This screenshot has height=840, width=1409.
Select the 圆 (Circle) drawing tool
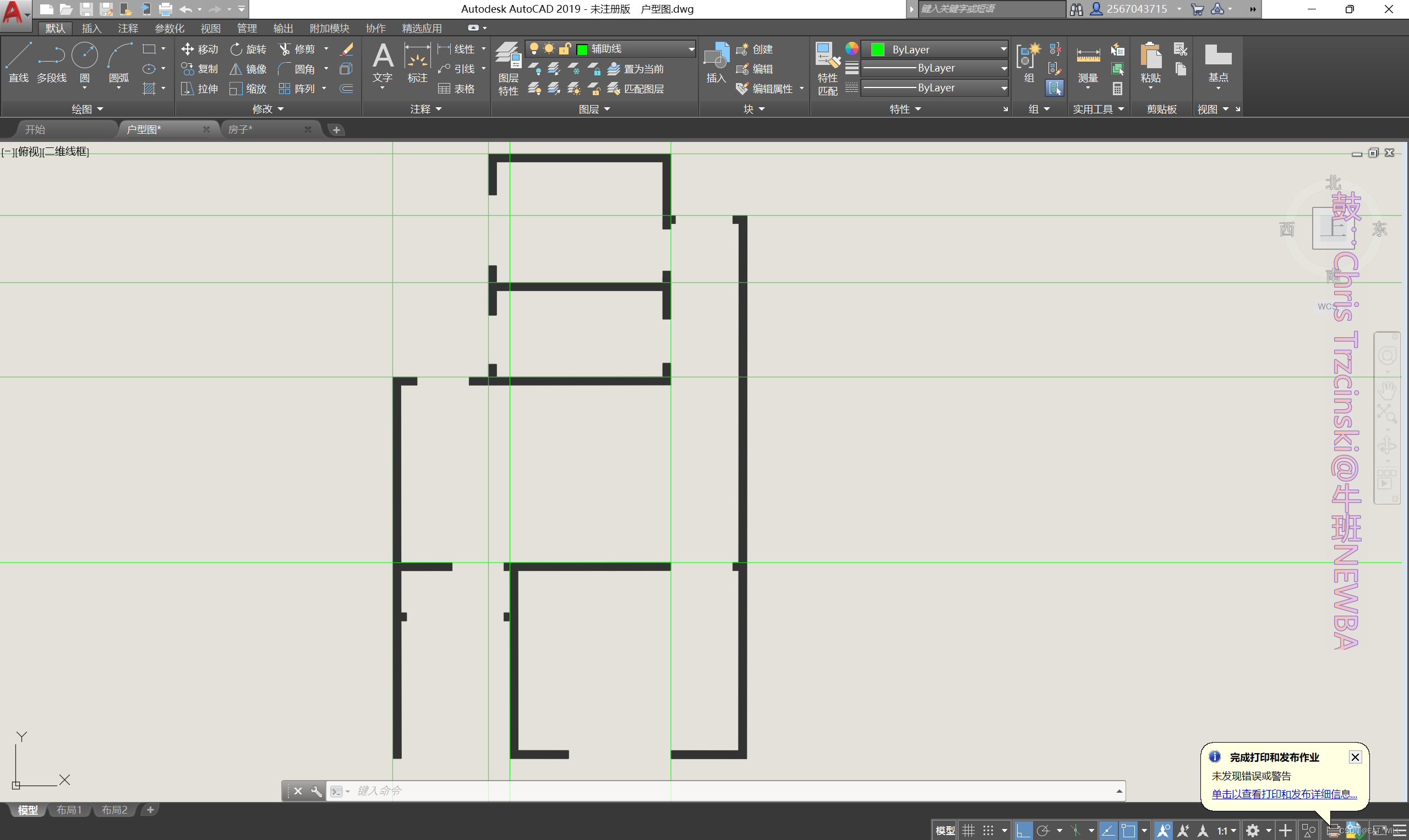(84, 62)
